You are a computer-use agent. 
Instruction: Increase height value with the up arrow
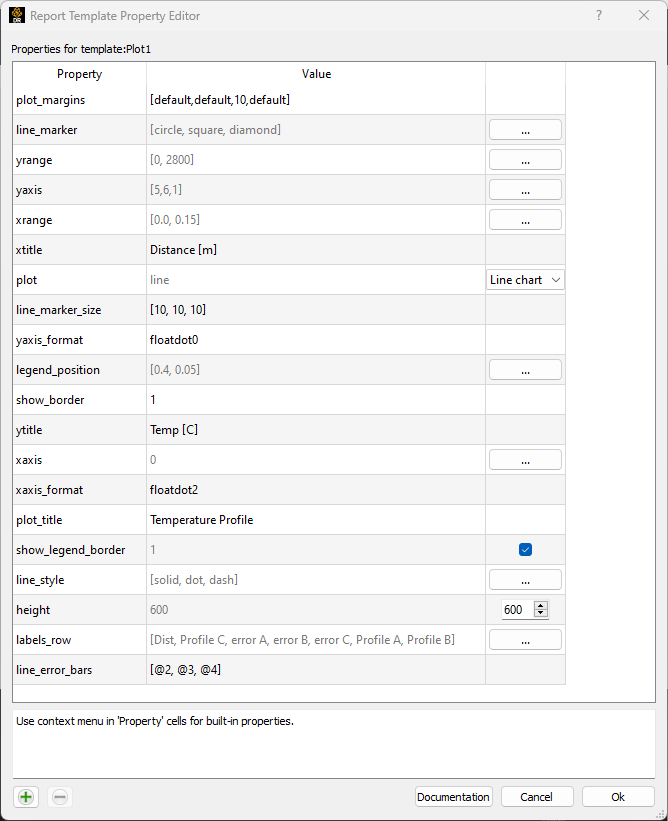tap(541, 605)
